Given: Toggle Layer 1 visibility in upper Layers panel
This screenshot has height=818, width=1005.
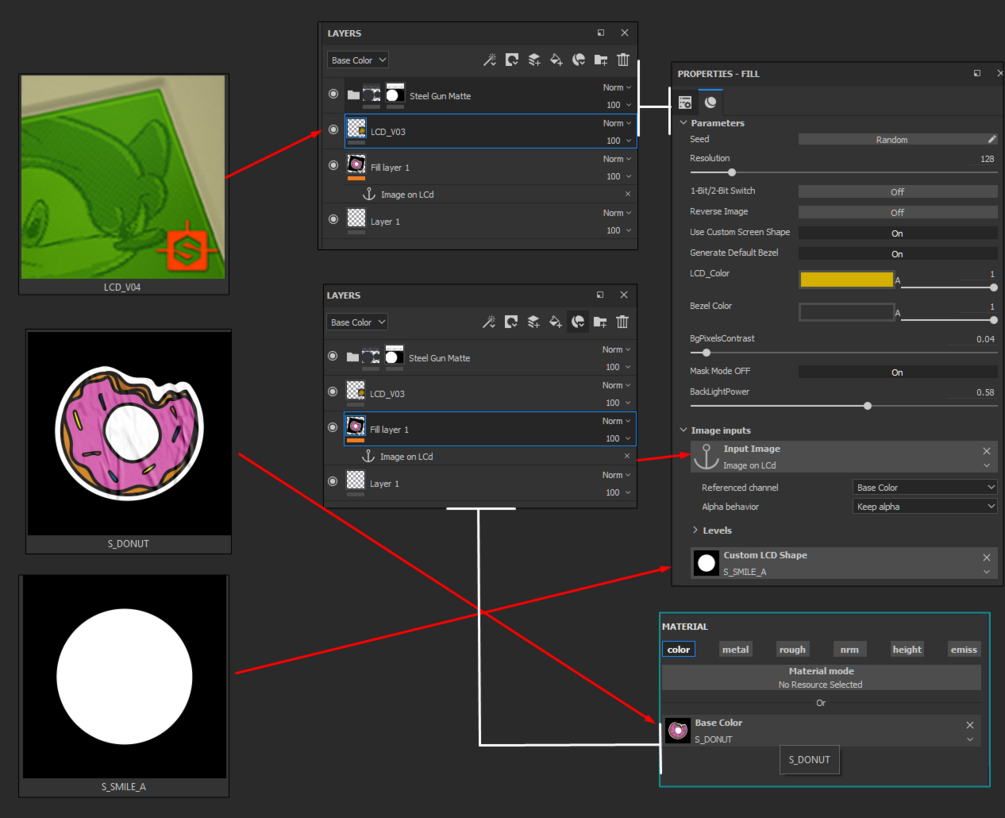Looking at the screenshot, I should [x=333, y=219].
